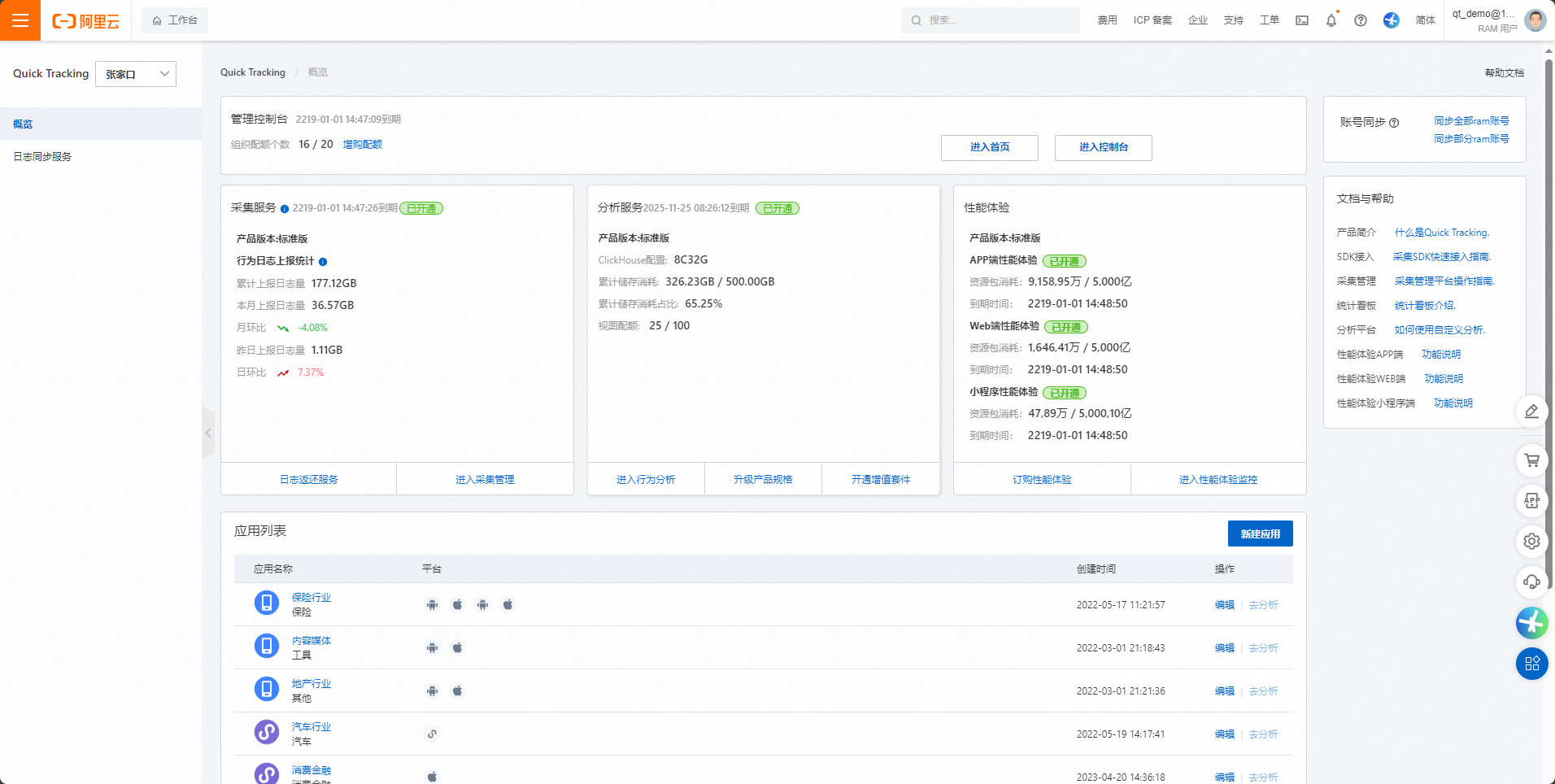
Task: Open ICP 备案 in the top menu
Action: pos(1152,20)
